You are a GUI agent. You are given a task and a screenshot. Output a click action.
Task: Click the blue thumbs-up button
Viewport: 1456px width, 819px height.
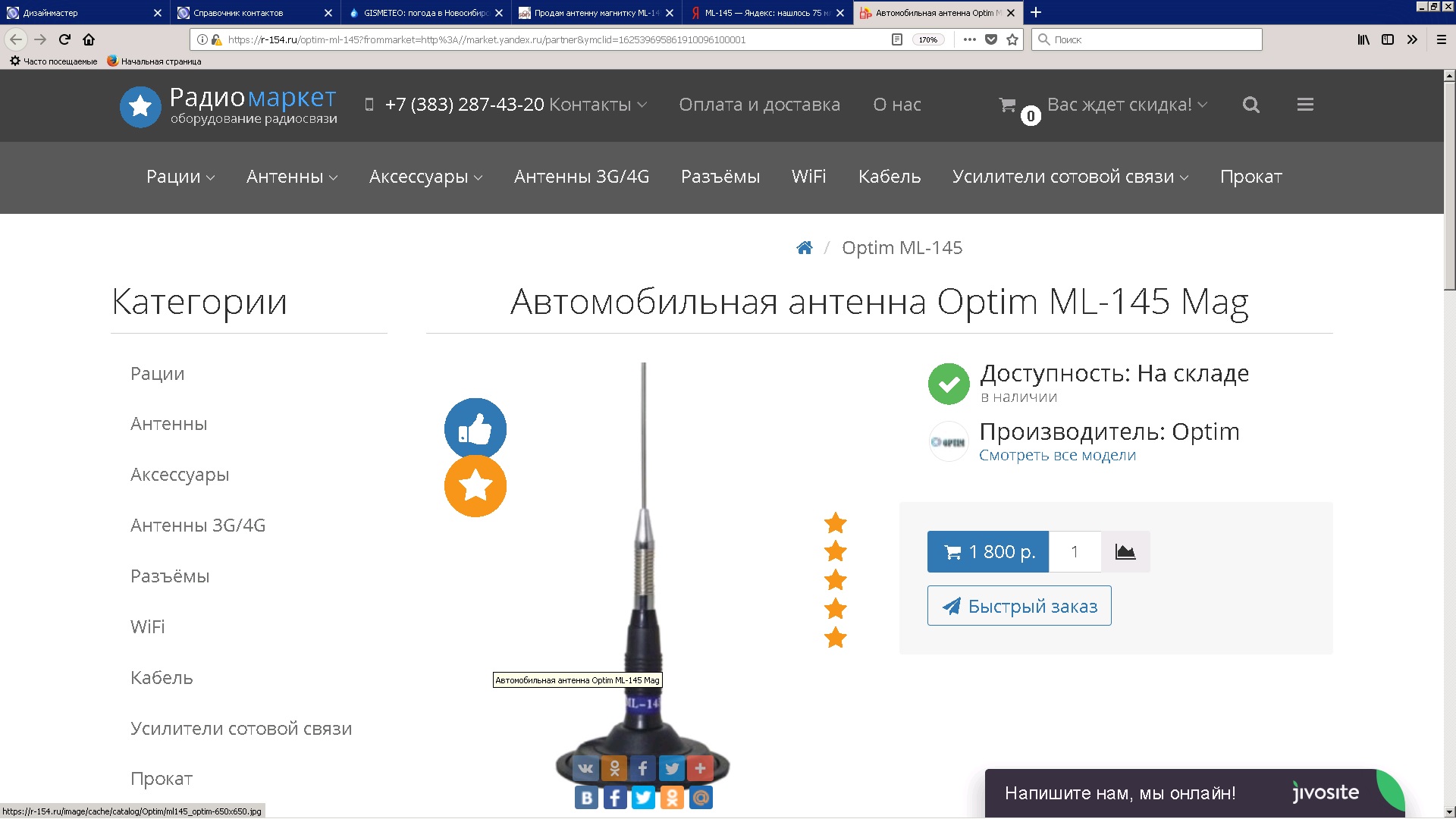point(475,429)
